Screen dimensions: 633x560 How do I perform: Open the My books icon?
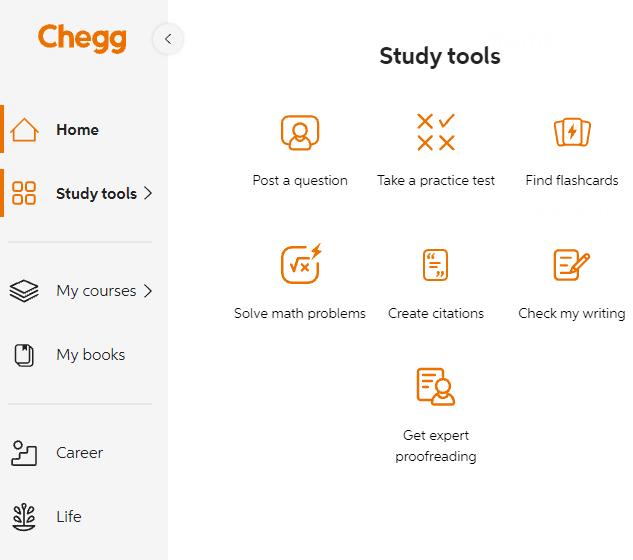[24, 355]
